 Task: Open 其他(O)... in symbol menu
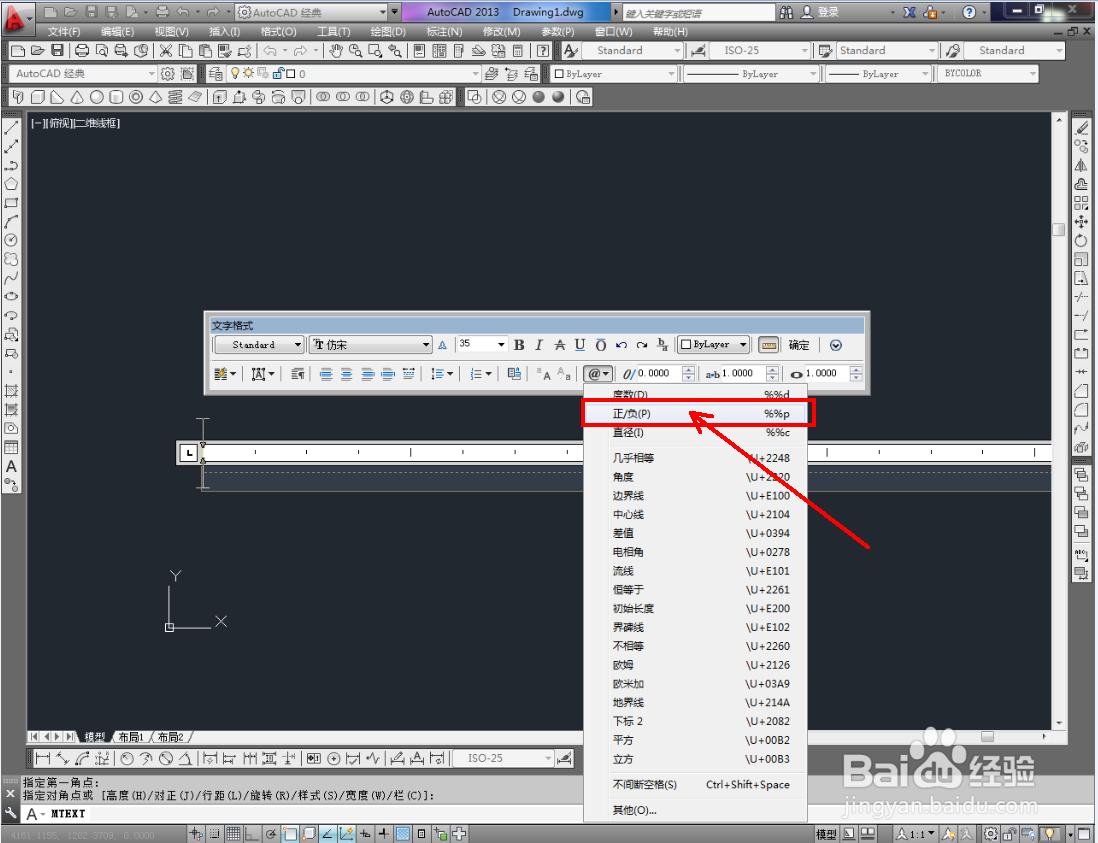pos(695,811)
